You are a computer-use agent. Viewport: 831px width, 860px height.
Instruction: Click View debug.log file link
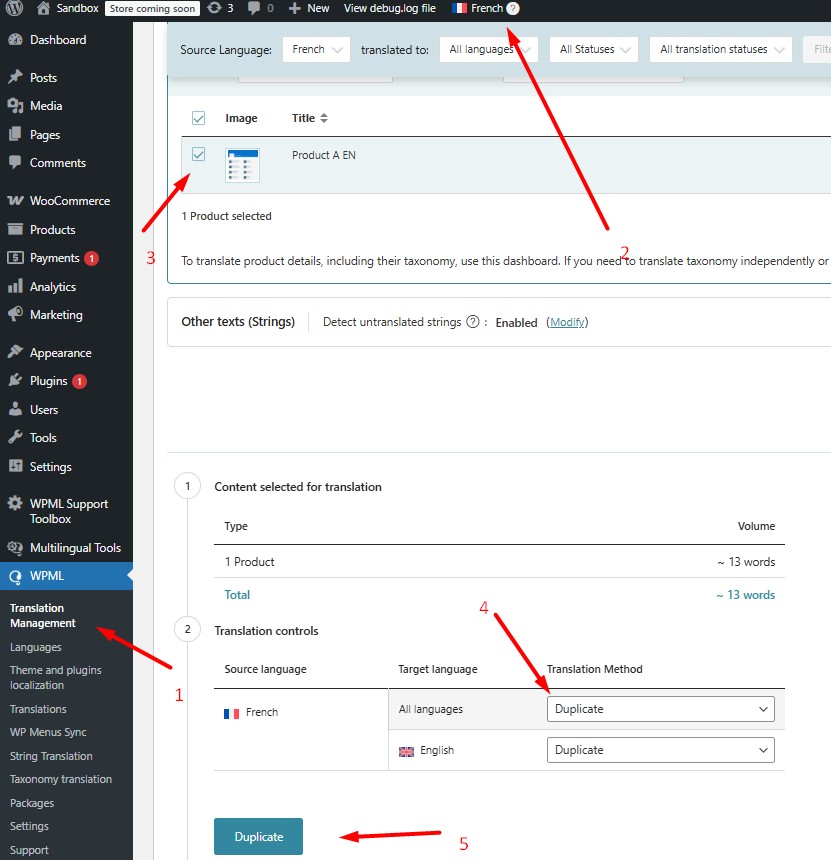(389, 8)
